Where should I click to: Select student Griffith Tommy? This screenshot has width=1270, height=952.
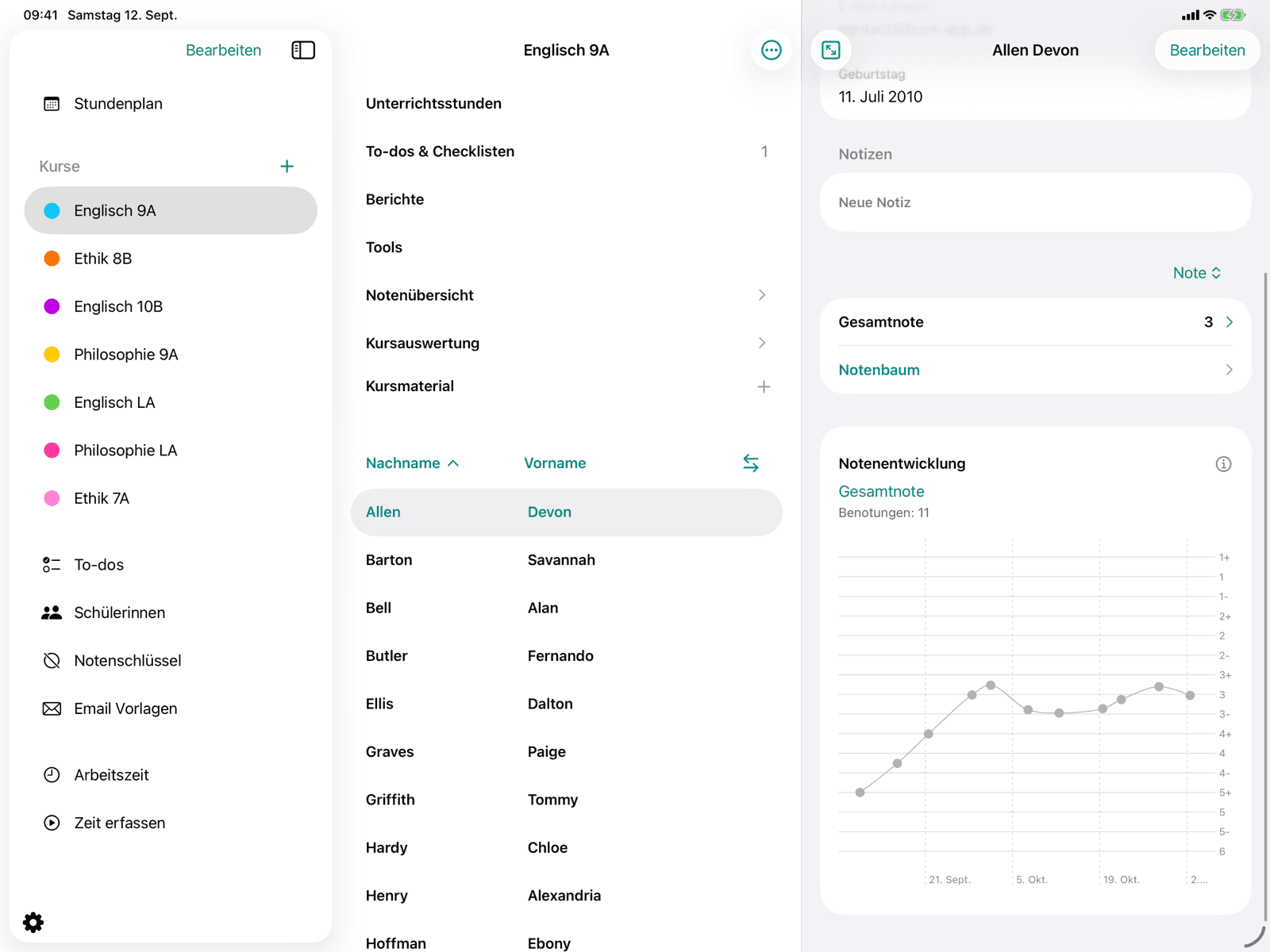(566, 800)
